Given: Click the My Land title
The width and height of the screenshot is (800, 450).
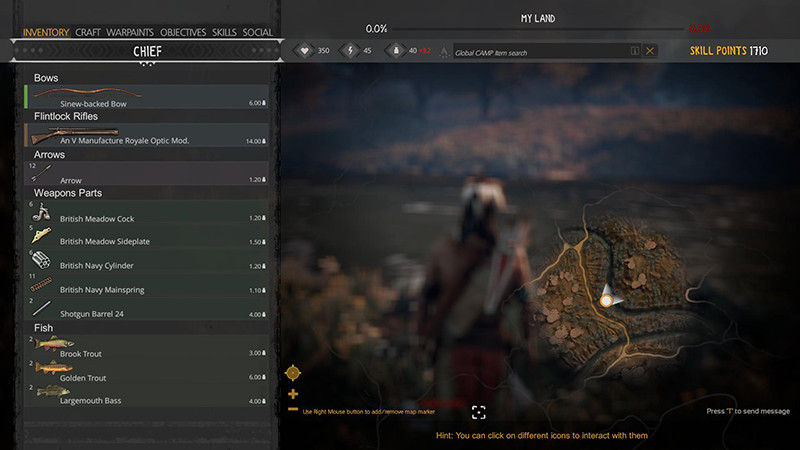Looking at the screenshot, I should (538, 18).
